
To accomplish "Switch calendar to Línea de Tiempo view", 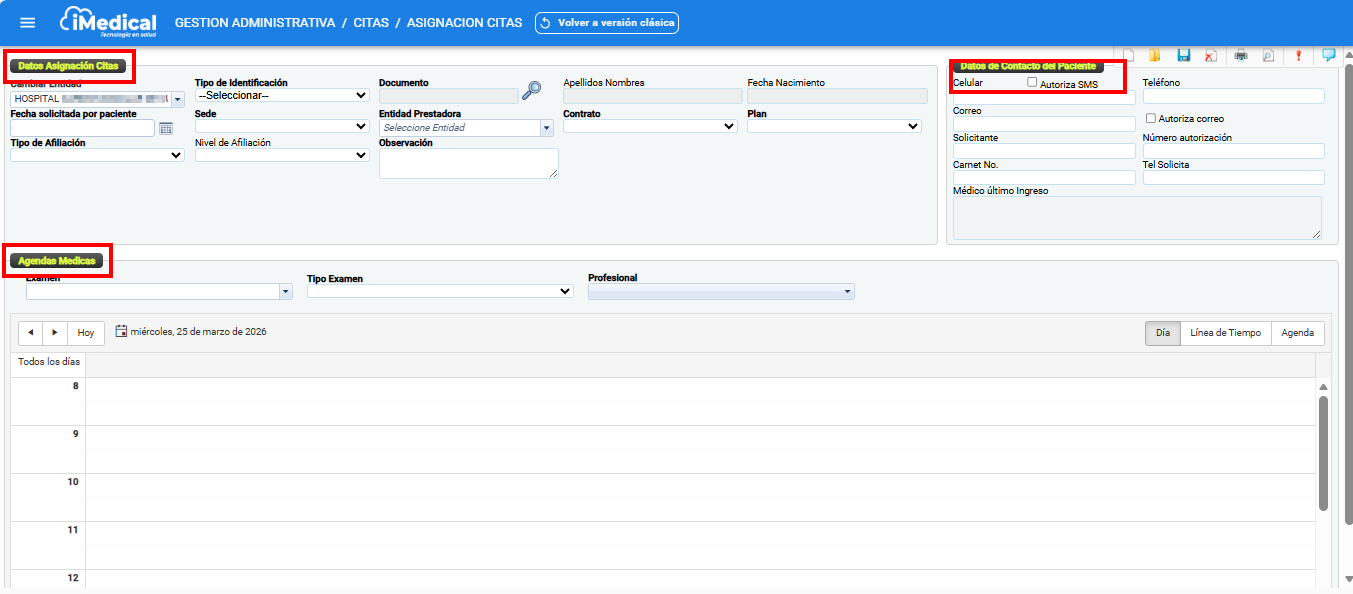I will coord(1225,333).
